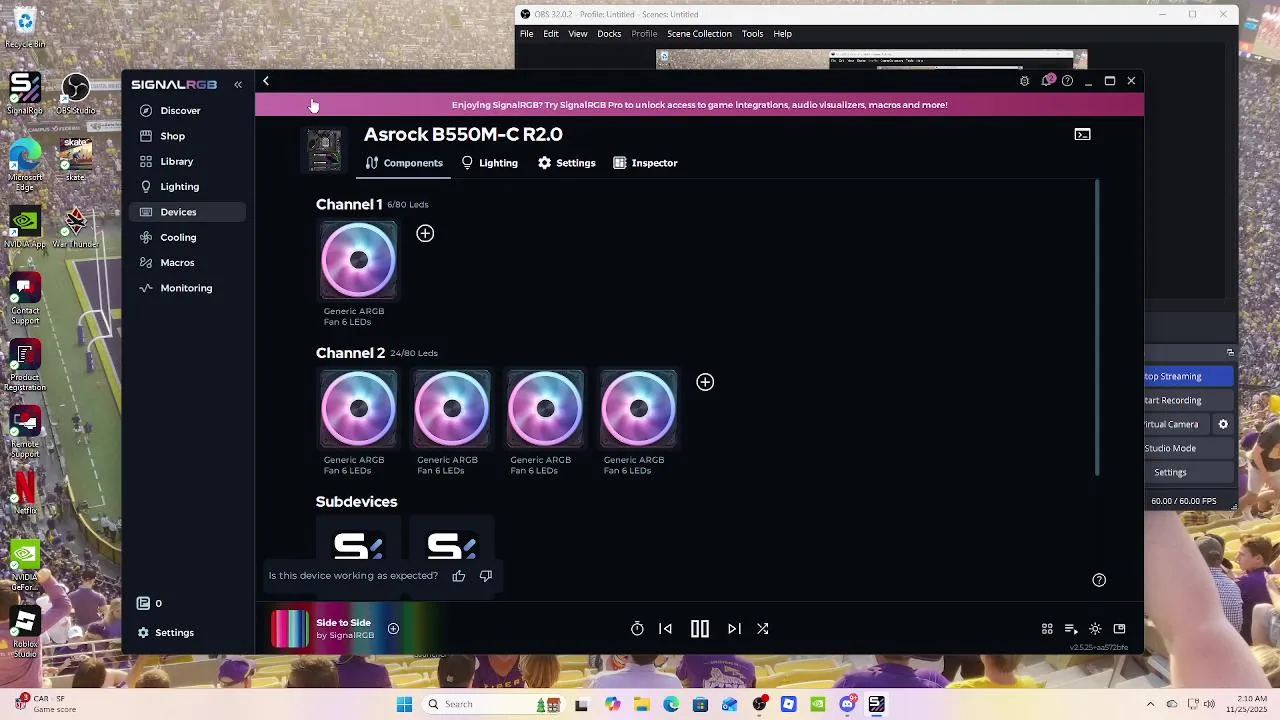The image size is (1280, 720).
Task: Click the Asrock motherboard device image
Action: coord(324,150)
